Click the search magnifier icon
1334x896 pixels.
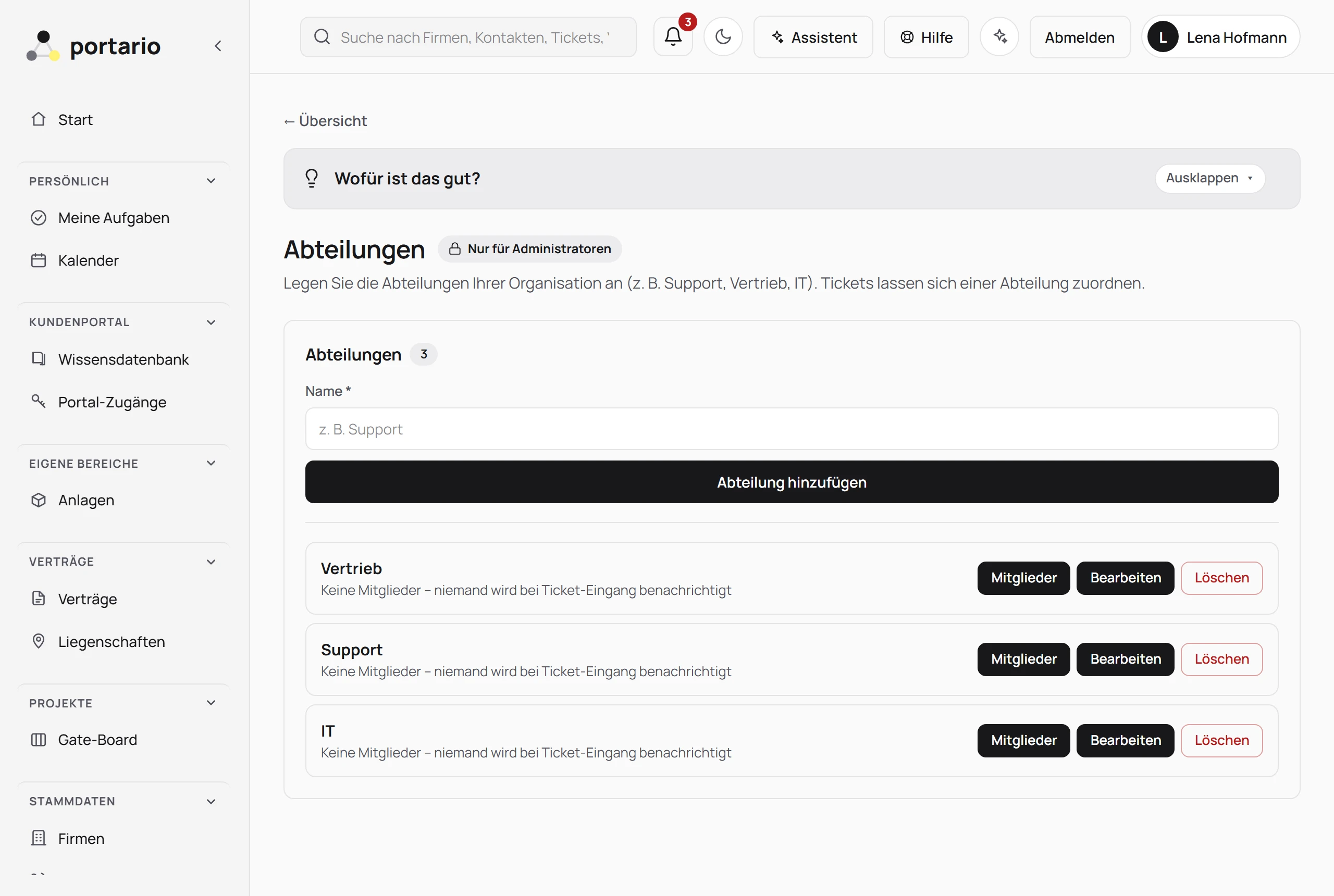322,37
